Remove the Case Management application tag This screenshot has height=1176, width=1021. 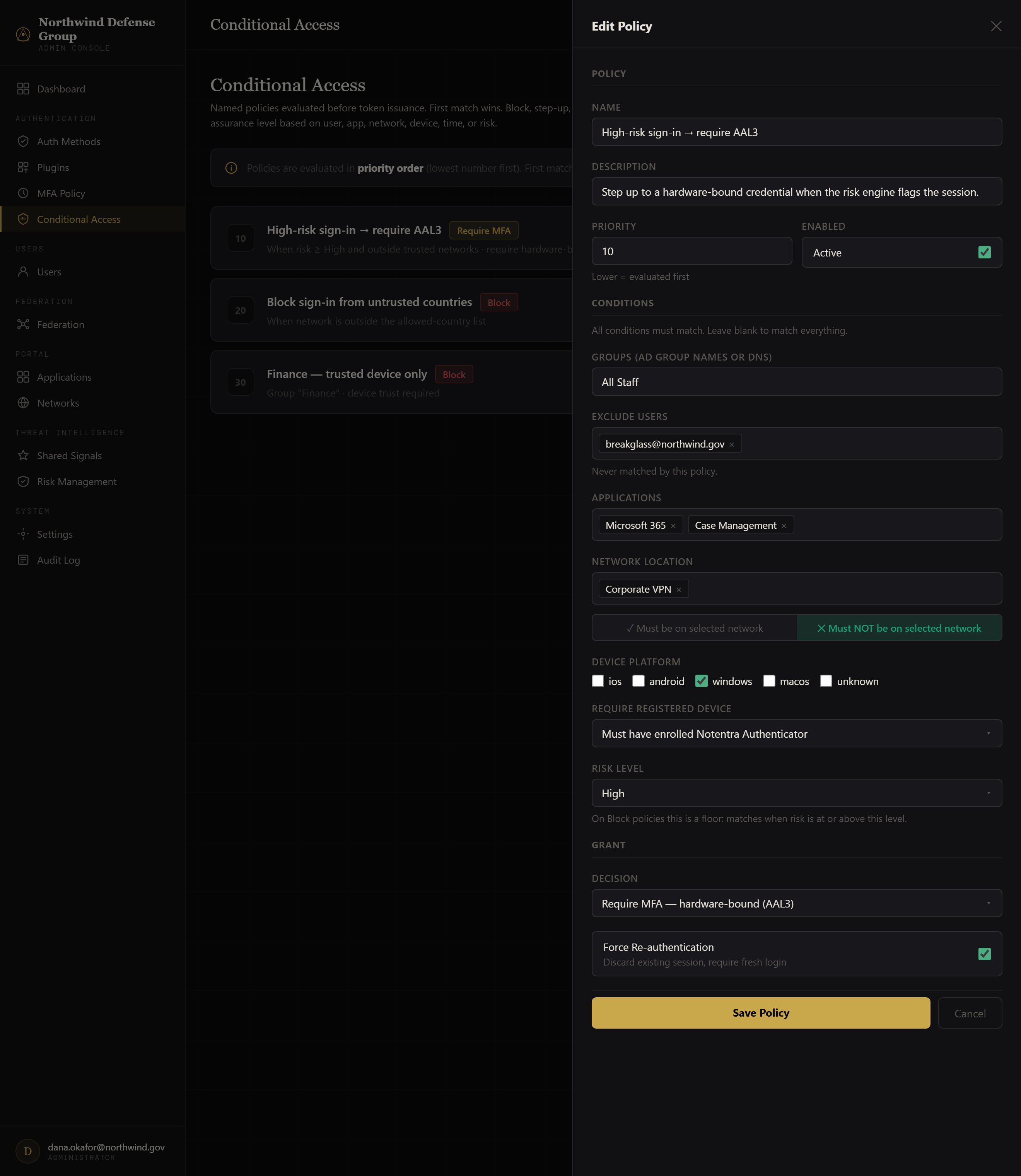pyautogui.click(x=784, y=526)
